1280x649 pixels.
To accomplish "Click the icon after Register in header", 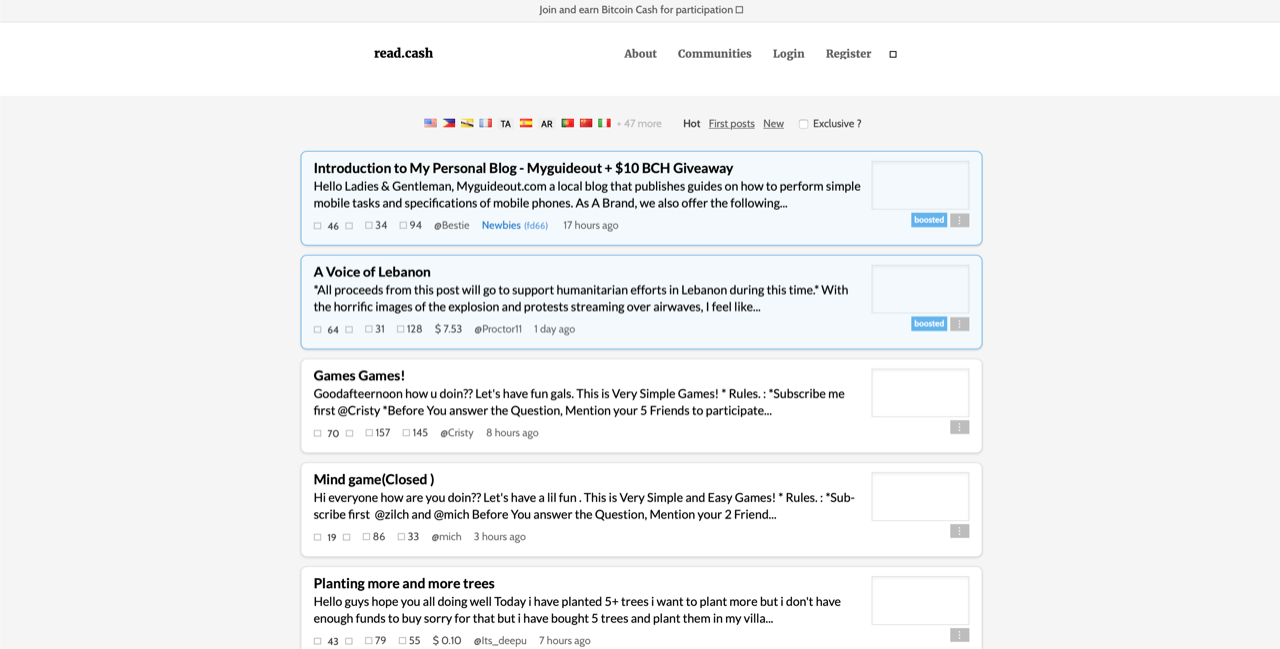I will point(893,54).
